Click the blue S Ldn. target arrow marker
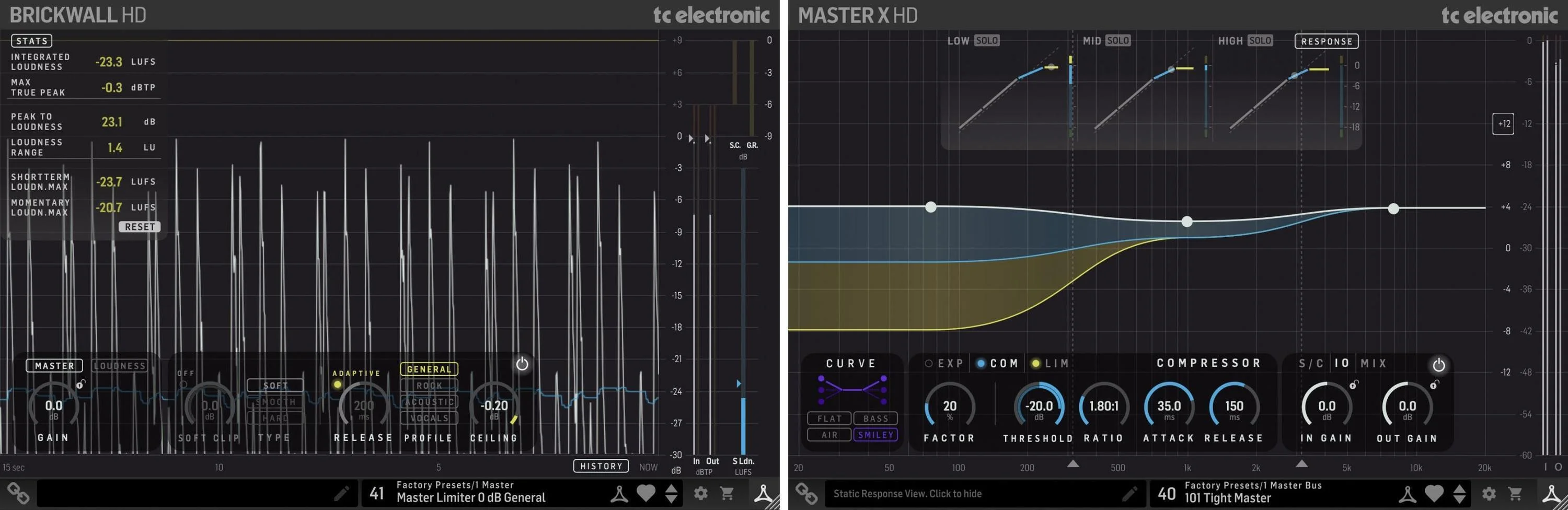Viewport: 1568px width, 510px height. pyautogui.click(x=739, y=384)
